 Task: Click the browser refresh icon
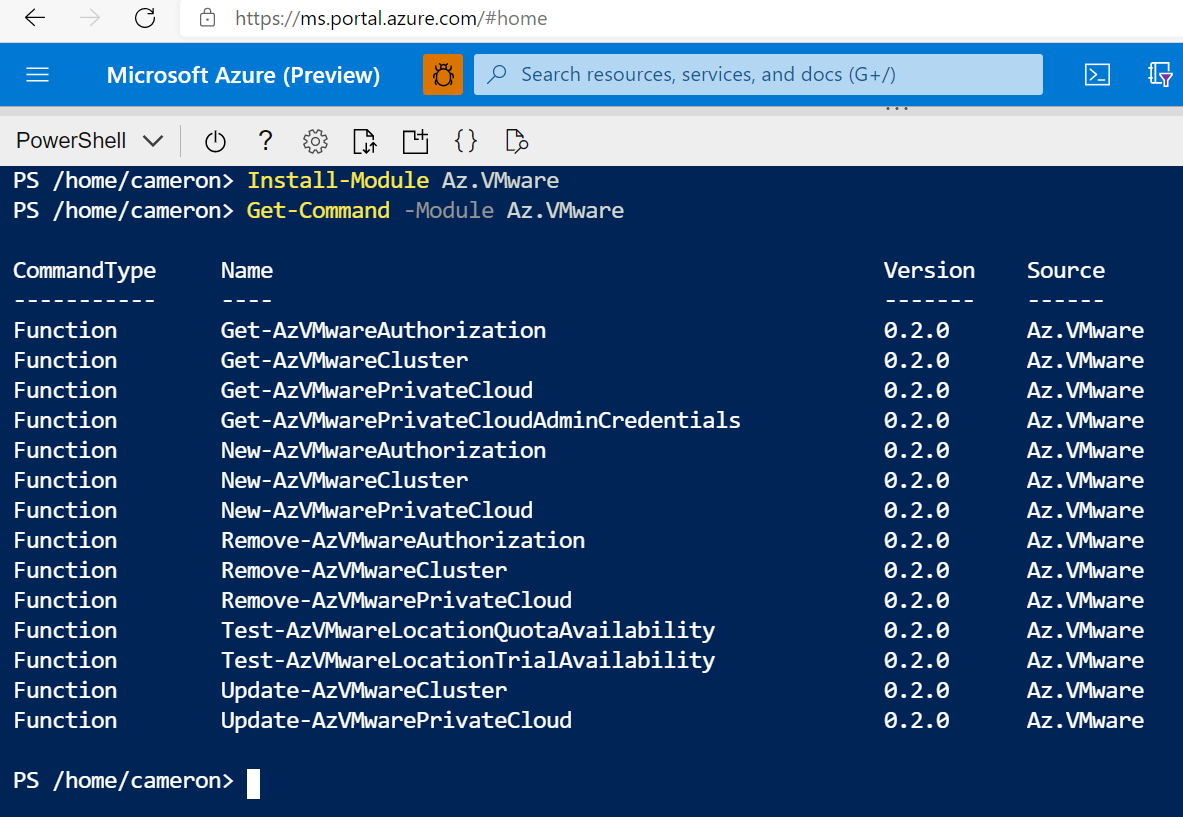click(143, 17)
